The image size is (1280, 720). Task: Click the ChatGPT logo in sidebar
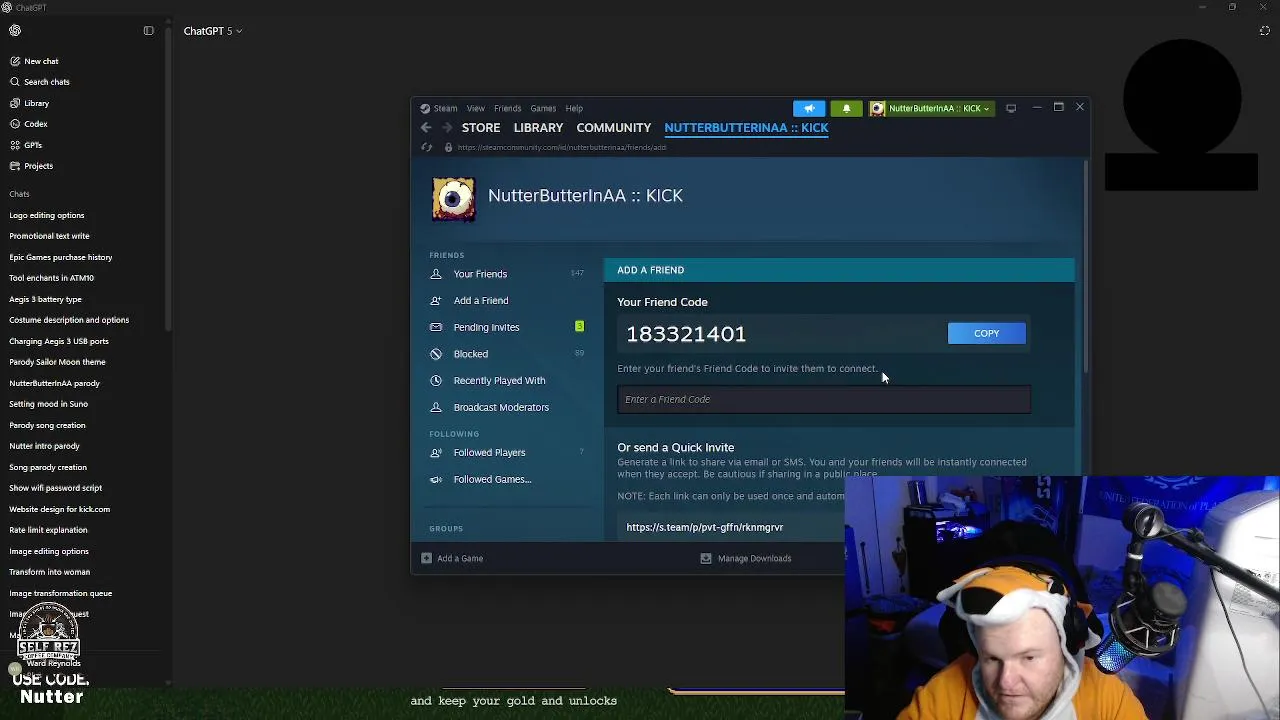pyautogui.click(x=15, y=31)
